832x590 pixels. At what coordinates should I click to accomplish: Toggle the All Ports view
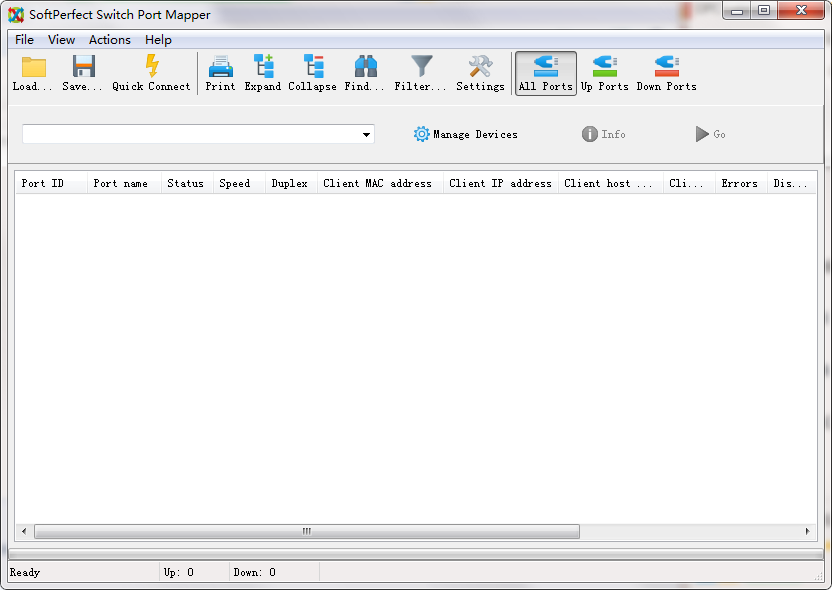[x=546, y=73]
